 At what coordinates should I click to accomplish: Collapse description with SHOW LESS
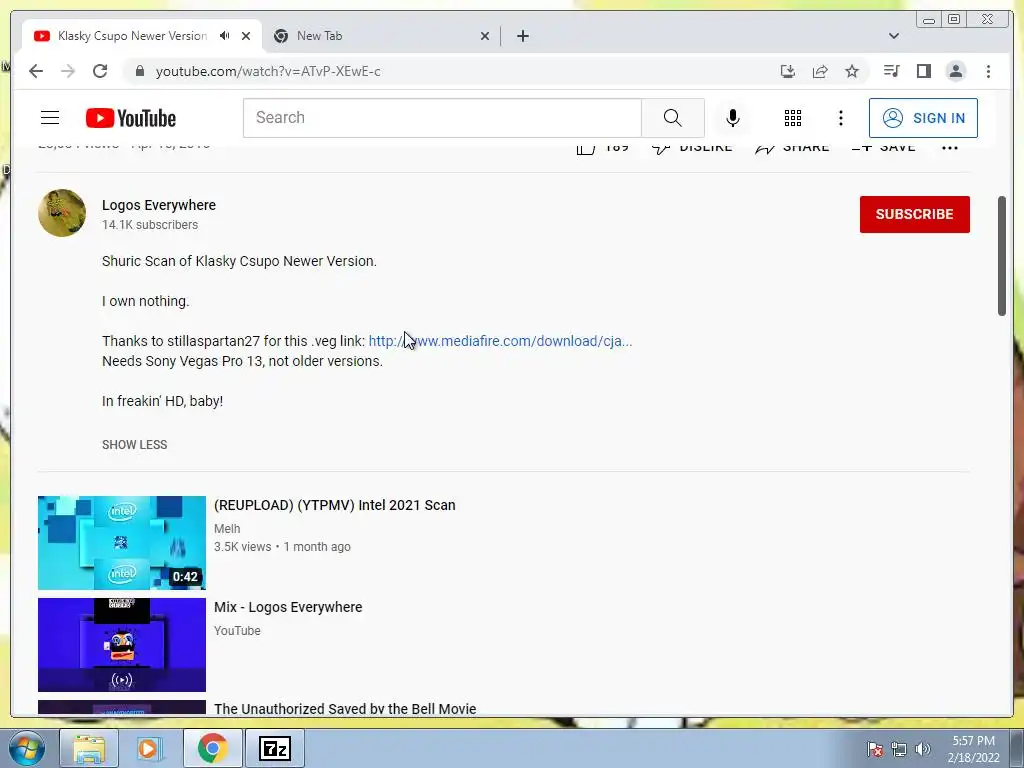click(135, 445)
